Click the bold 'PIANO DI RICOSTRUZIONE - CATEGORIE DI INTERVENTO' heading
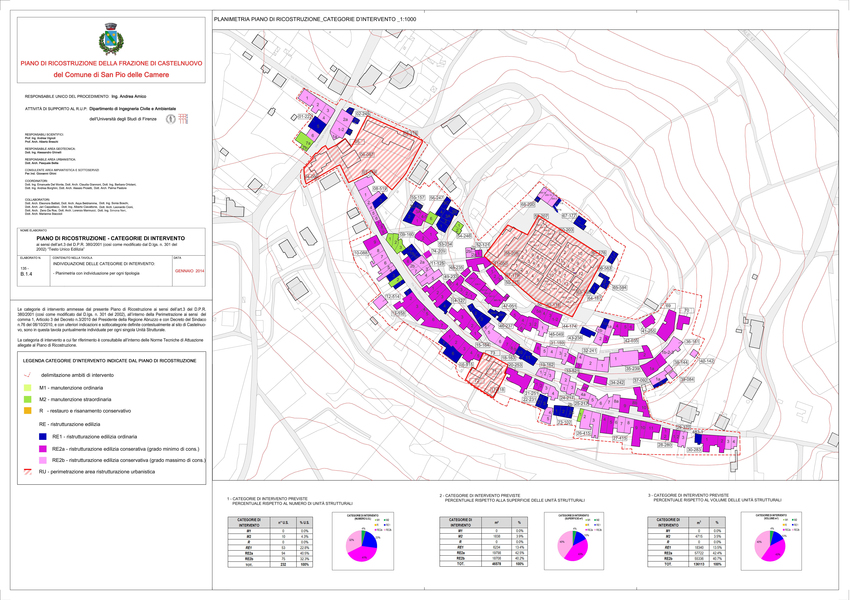Screen dimensions: 850x600 [x=111, y=238]
